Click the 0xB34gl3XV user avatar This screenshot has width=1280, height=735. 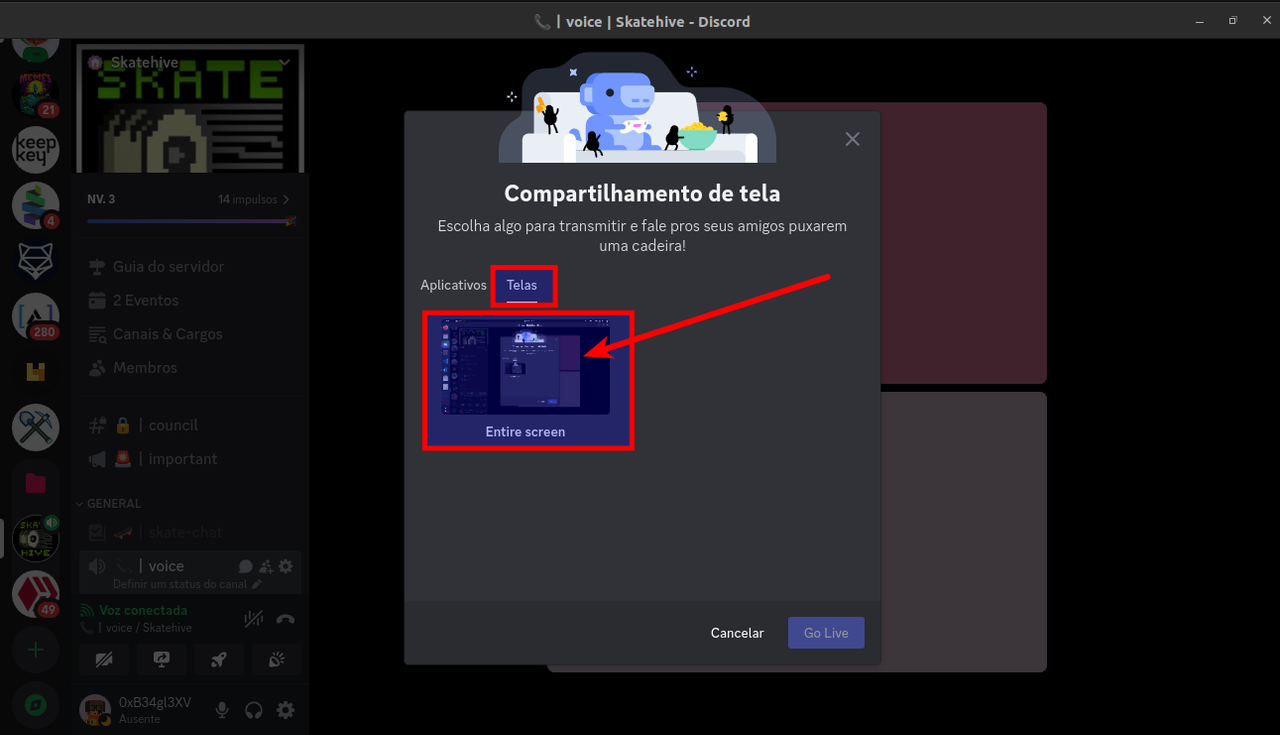(95, 710)
